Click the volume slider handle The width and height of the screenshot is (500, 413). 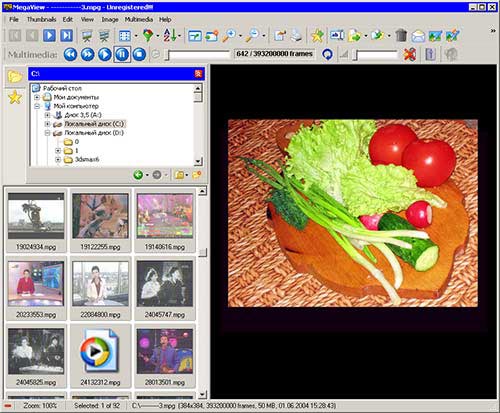click(x=356, y=55)
